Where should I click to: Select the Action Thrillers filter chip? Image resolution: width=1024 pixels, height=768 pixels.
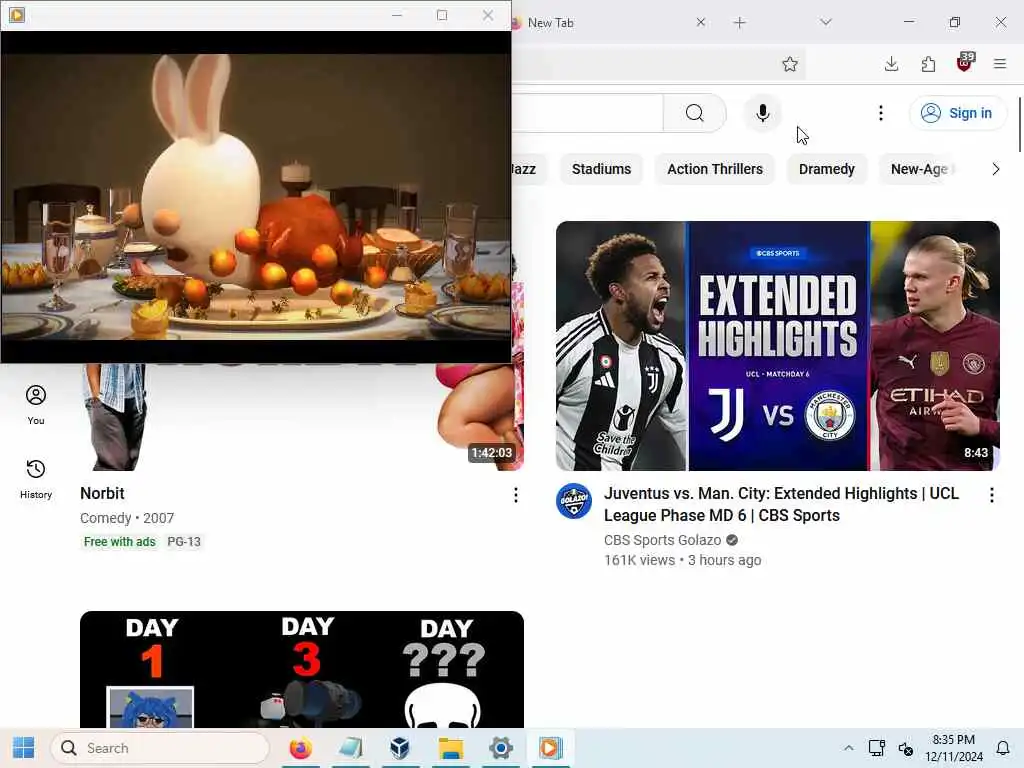tap(714, 169)
